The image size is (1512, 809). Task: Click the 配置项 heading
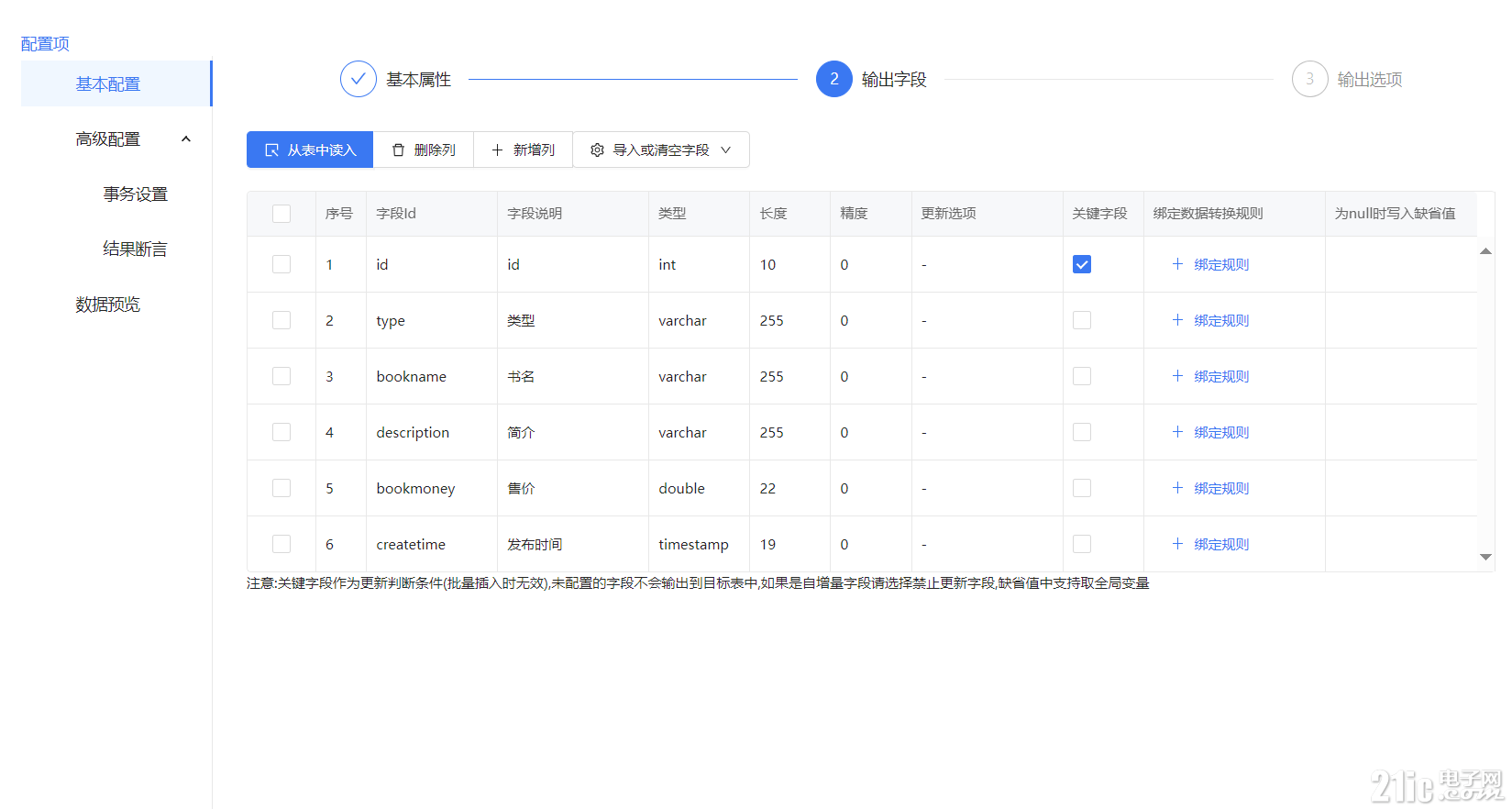45,43
